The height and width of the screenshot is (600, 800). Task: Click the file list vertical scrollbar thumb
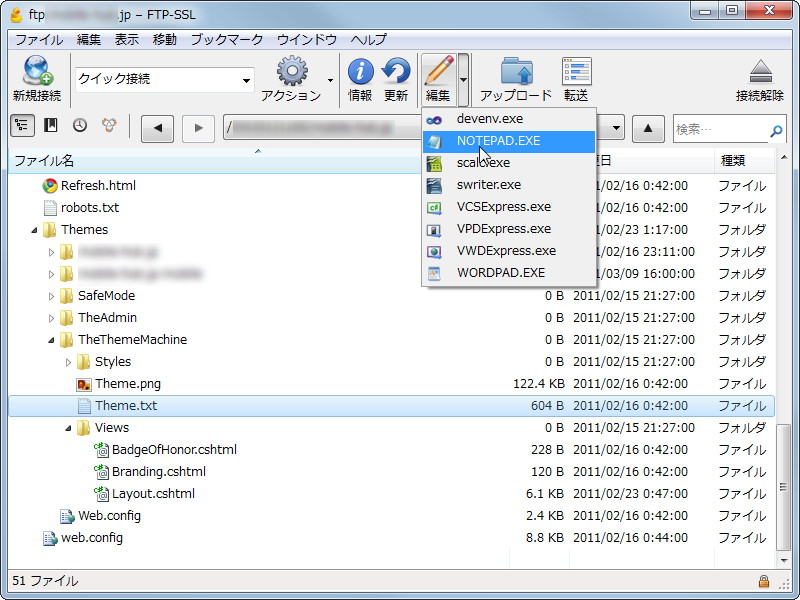(783, 487)
